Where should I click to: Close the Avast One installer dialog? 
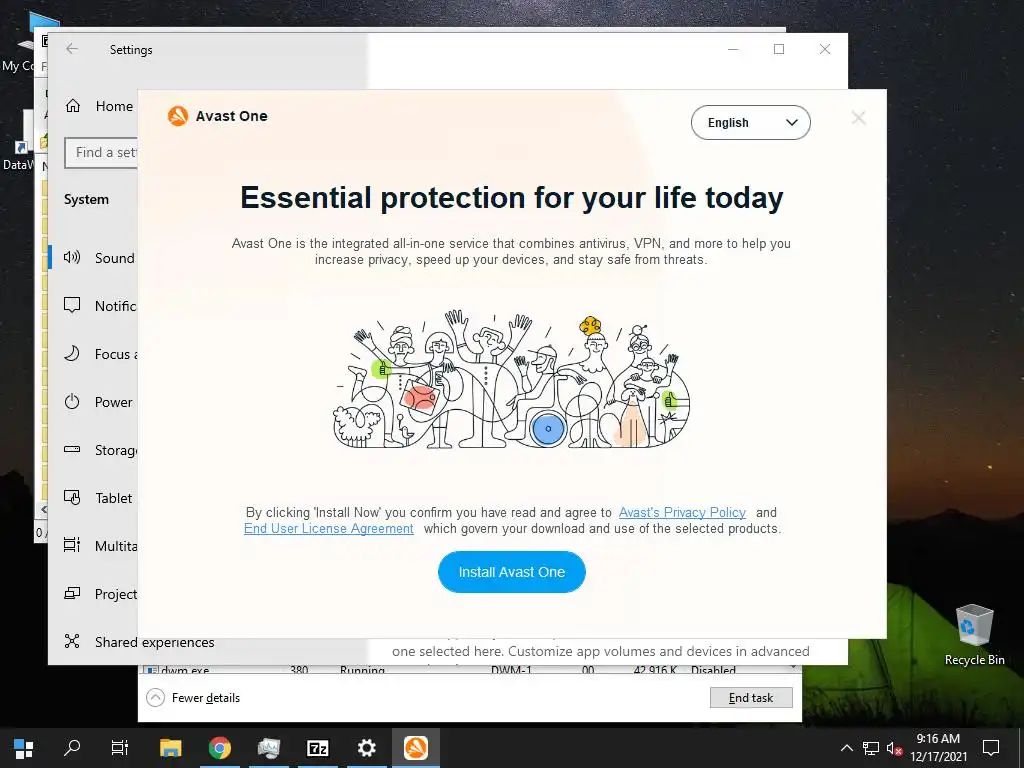click(x=858, y=118)
